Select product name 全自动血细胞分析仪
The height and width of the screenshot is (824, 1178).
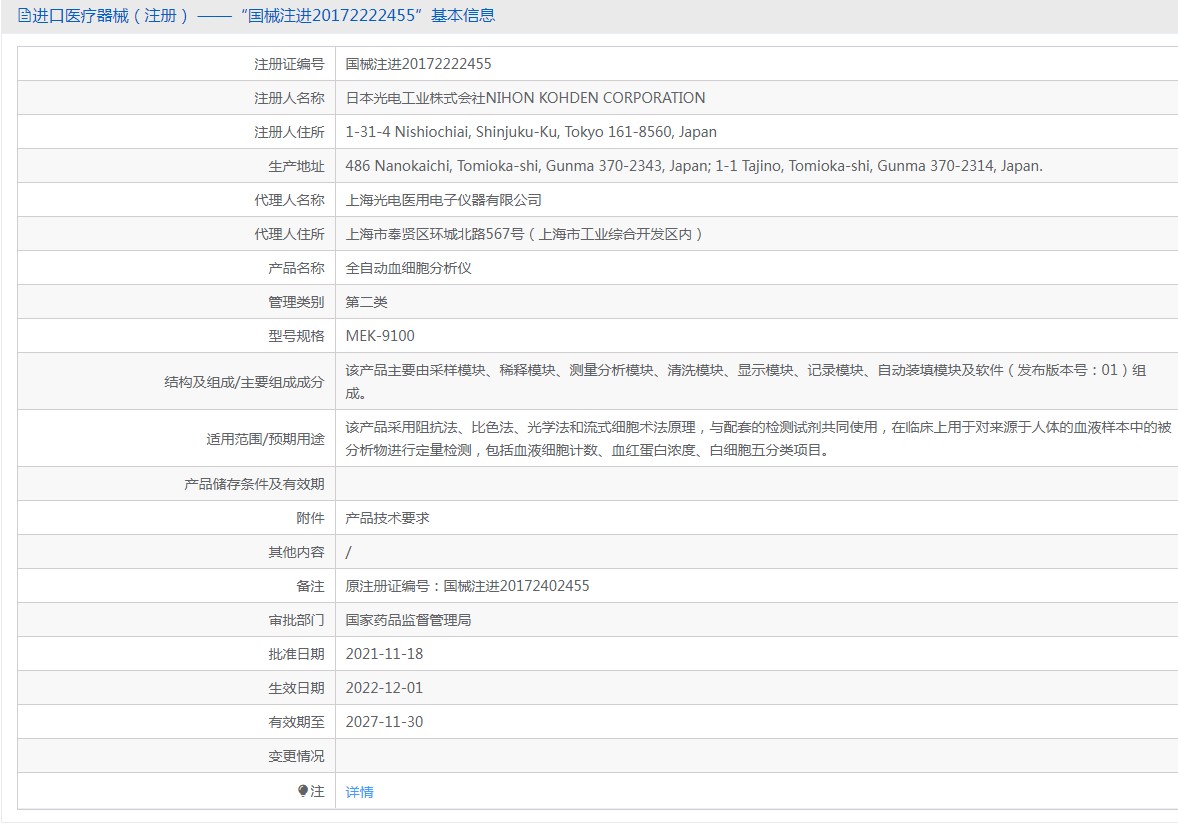pos(408,268)
